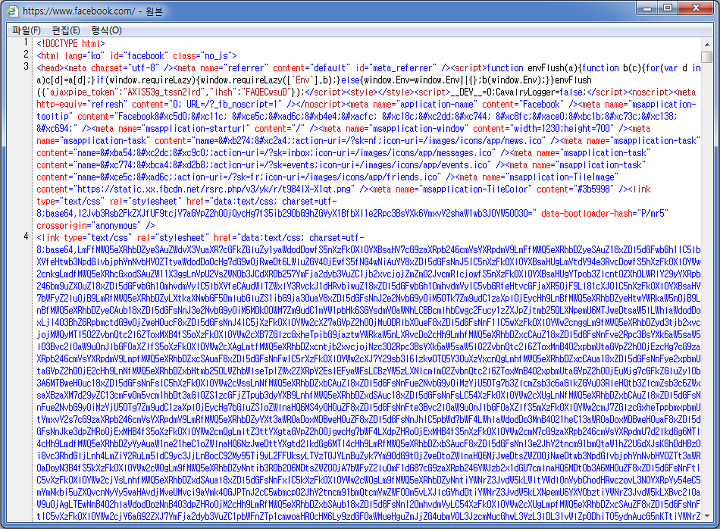
Task: Minimize the source viewer window
Action: tap(647, 8)
